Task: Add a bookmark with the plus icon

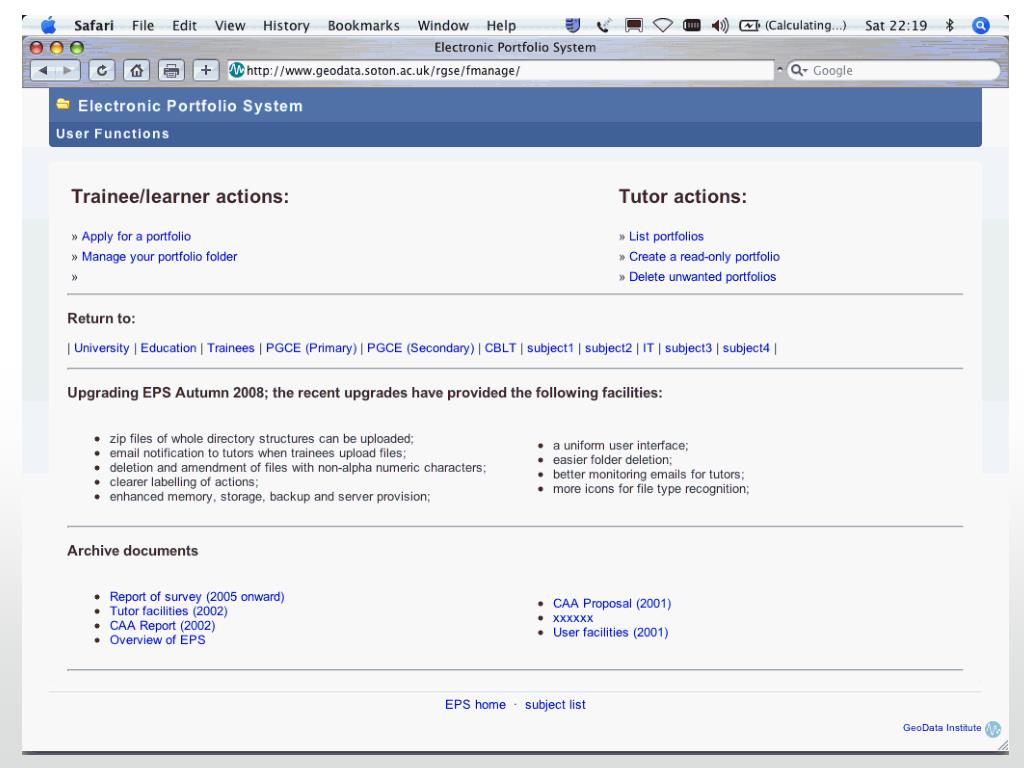Action: tap(206, 70)
